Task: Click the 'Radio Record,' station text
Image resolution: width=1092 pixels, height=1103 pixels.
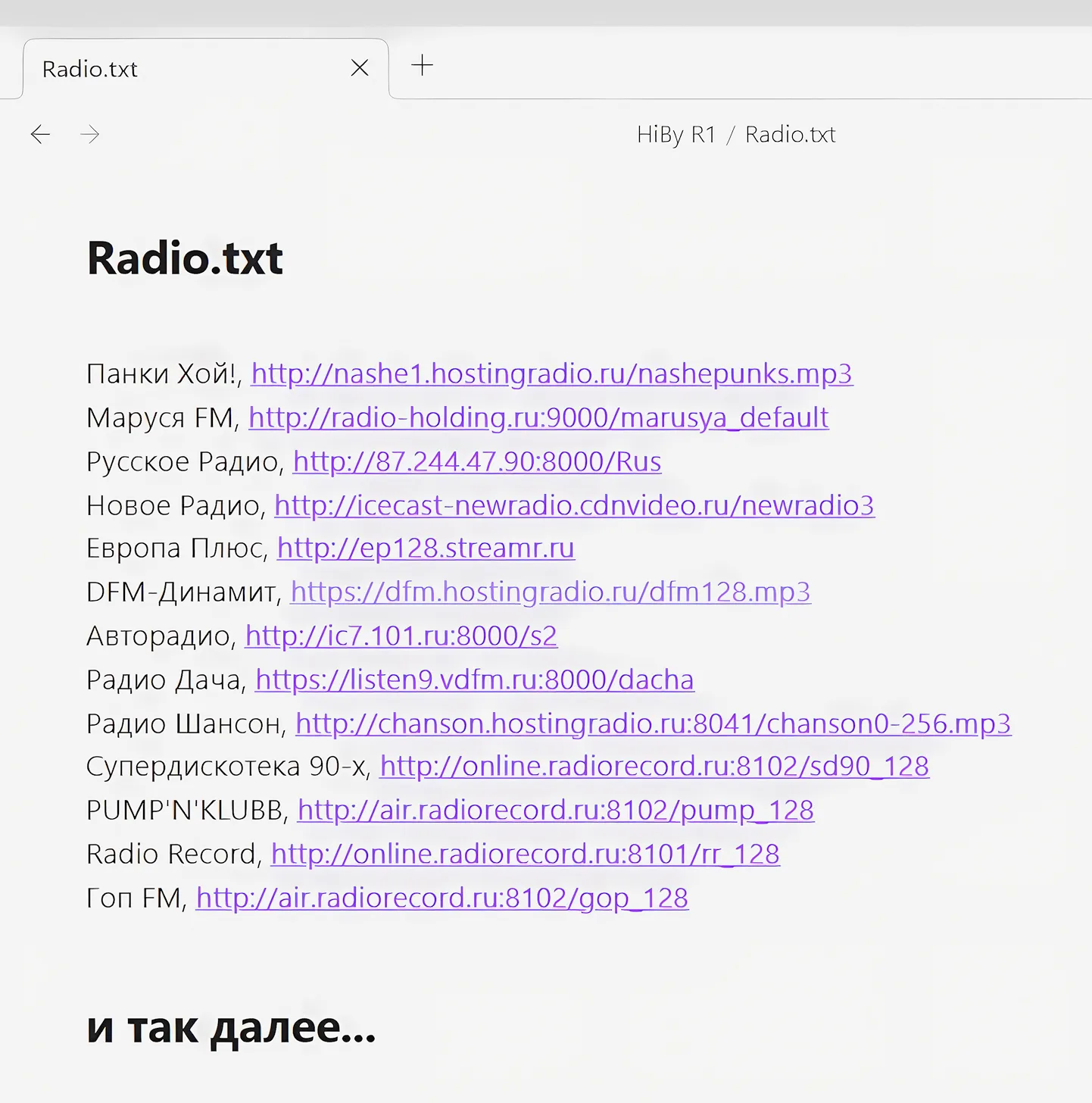Action: (175, 855)
